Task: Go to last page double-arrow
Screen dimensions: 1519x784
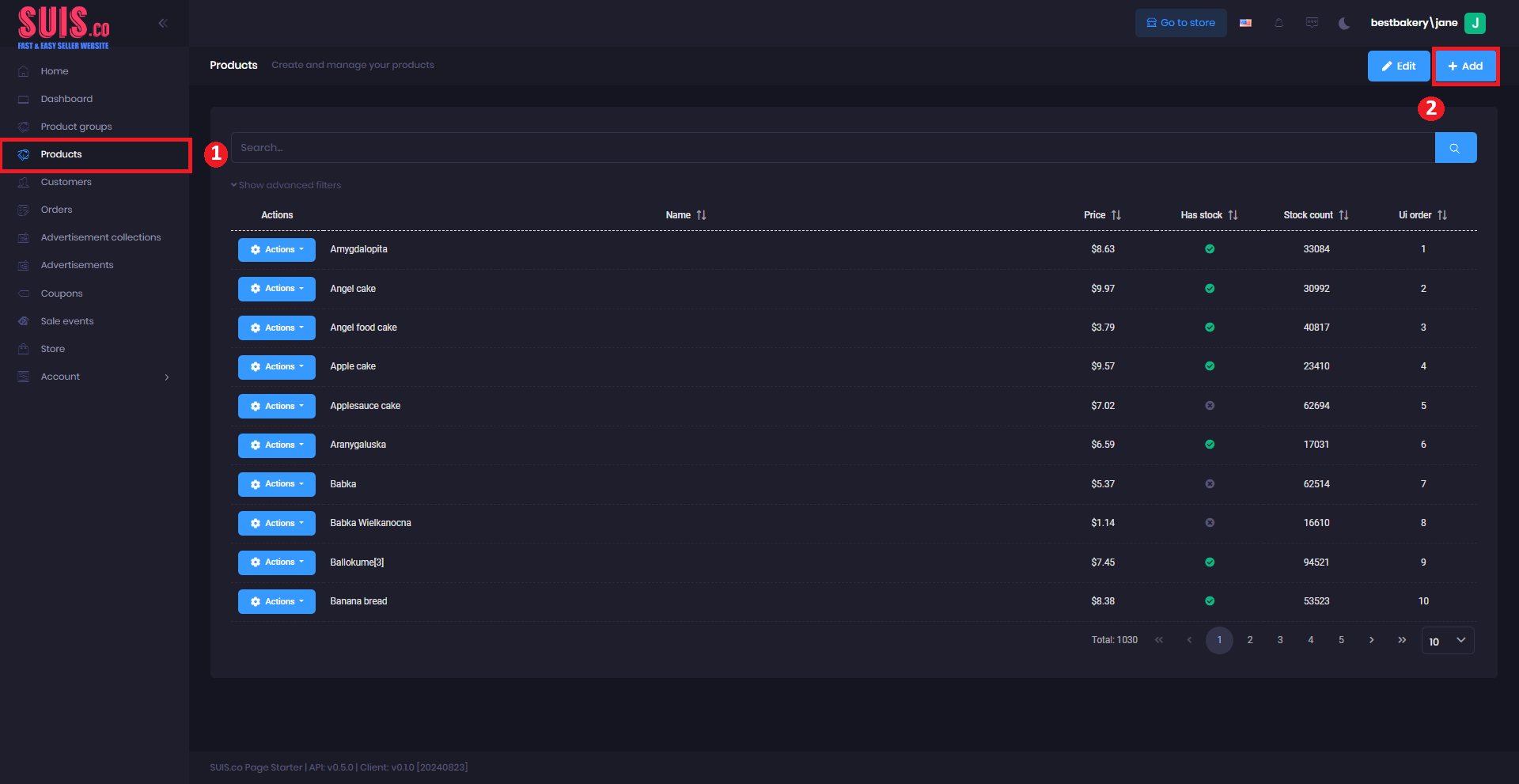Action: tap(1402, 640)
